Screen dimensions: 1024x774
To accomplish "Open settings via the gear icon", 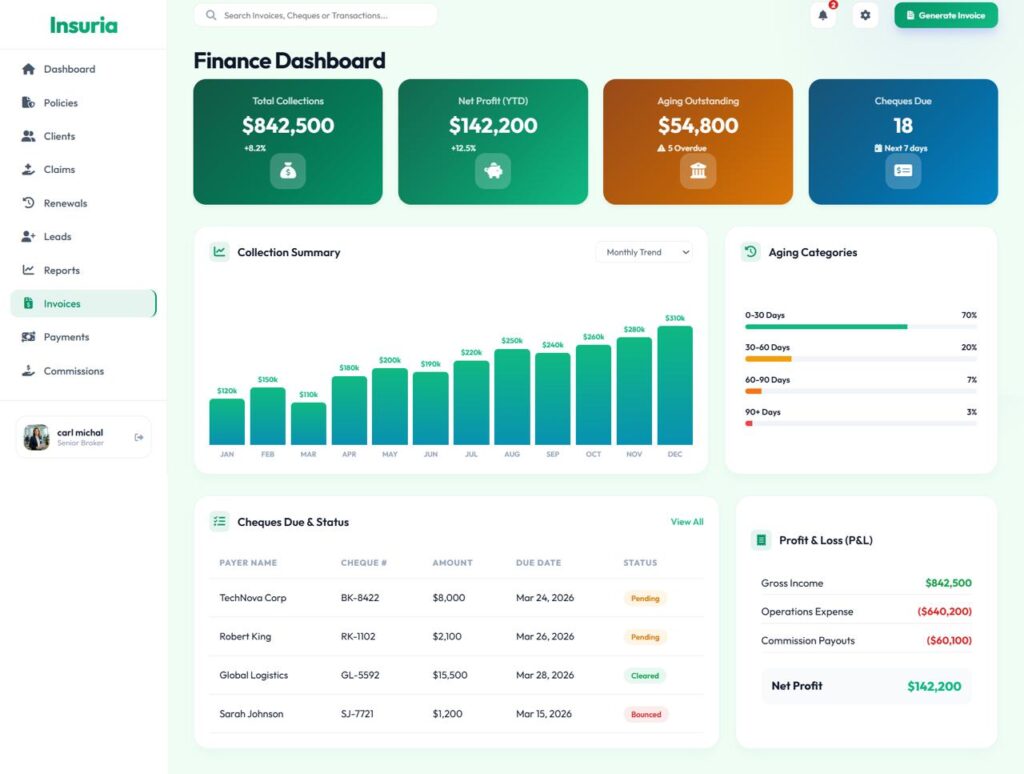I will (865, 15).
